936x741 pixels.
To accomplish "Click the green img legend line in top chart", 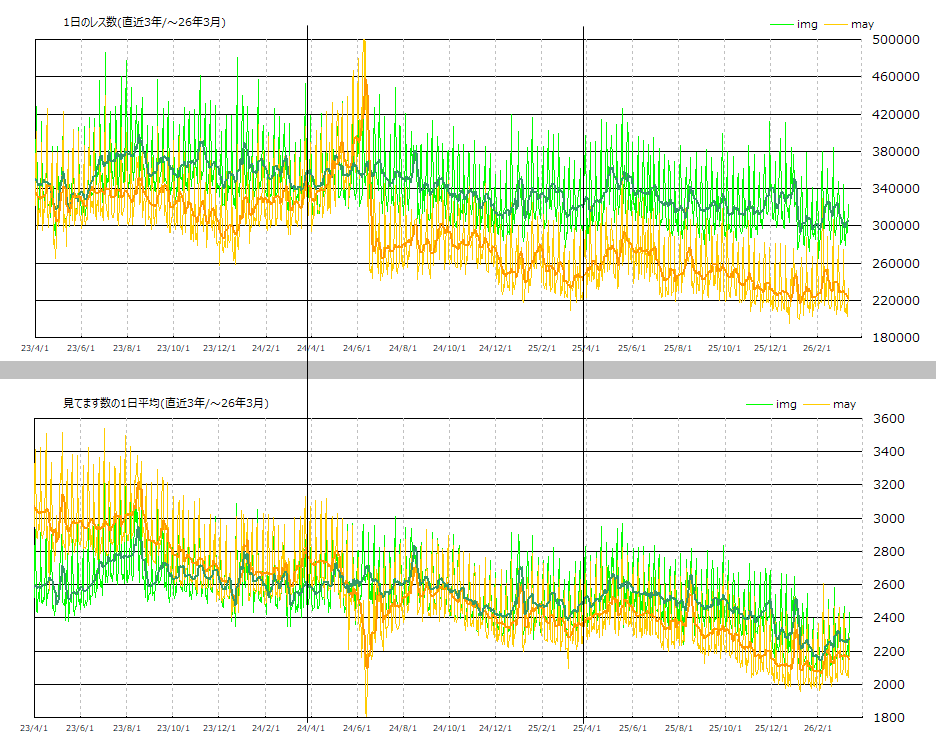I will pyautogui.click(x=781, y=24).
